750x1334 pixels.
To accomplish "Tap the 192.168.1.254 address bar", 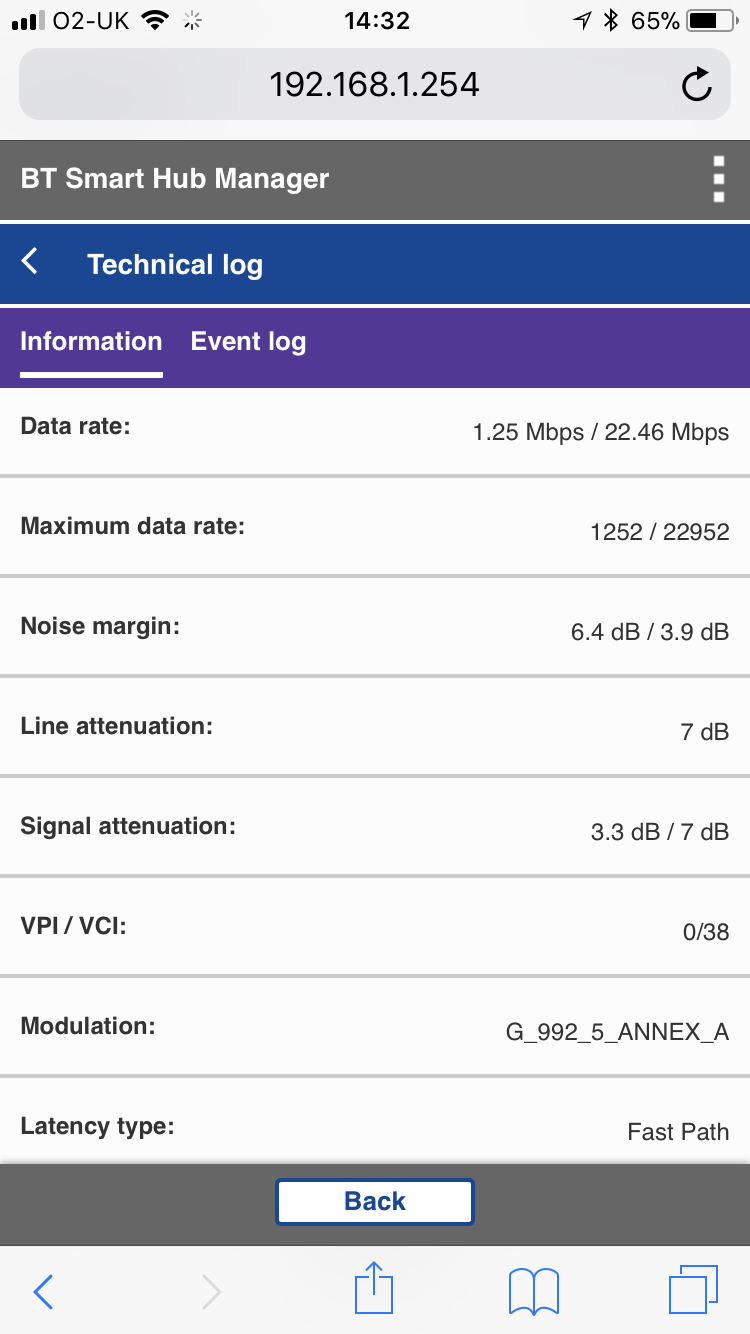I will pos(374,85).
